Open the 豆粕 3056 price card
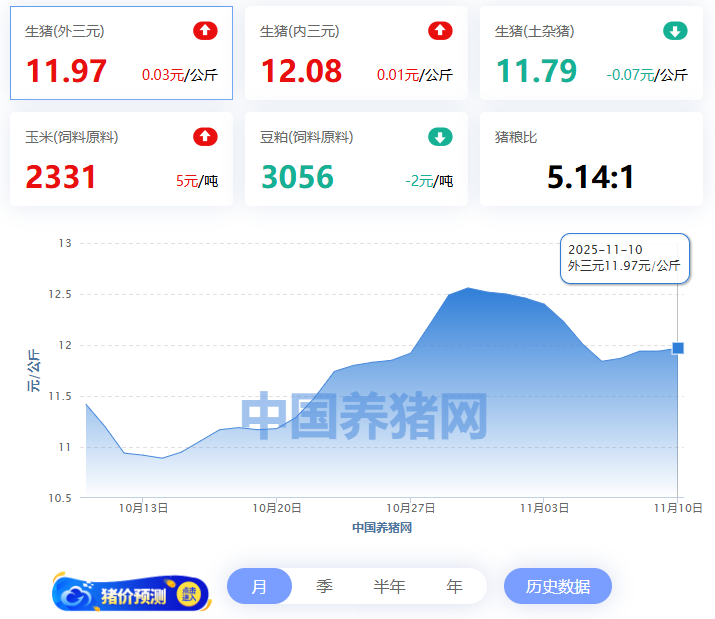The width and height of the screenshot is (715, 619). click(x=355, y=159)
